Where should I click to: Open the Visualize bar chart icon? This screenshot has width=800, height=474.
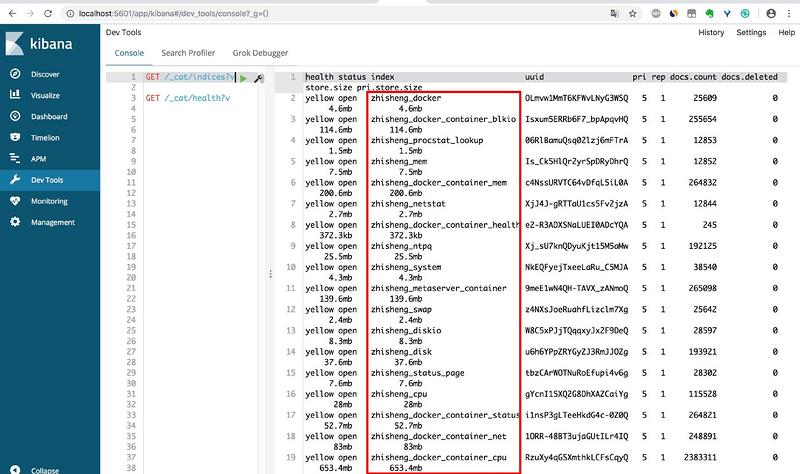pyautogui.click(x=15, y=95)
